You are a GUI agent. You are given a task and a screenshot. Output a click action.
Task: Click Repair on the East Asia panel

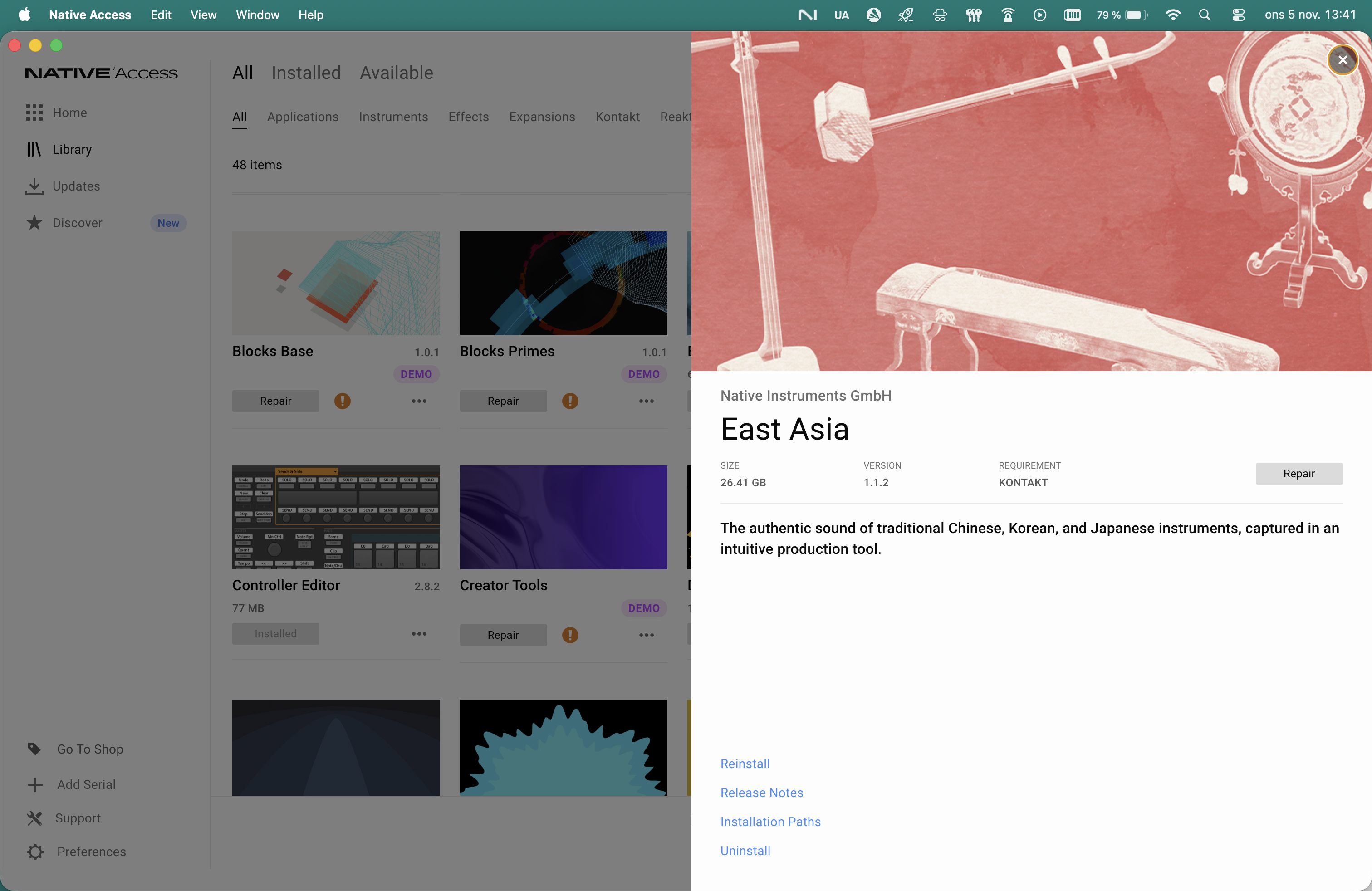(x=1299, y=473)
